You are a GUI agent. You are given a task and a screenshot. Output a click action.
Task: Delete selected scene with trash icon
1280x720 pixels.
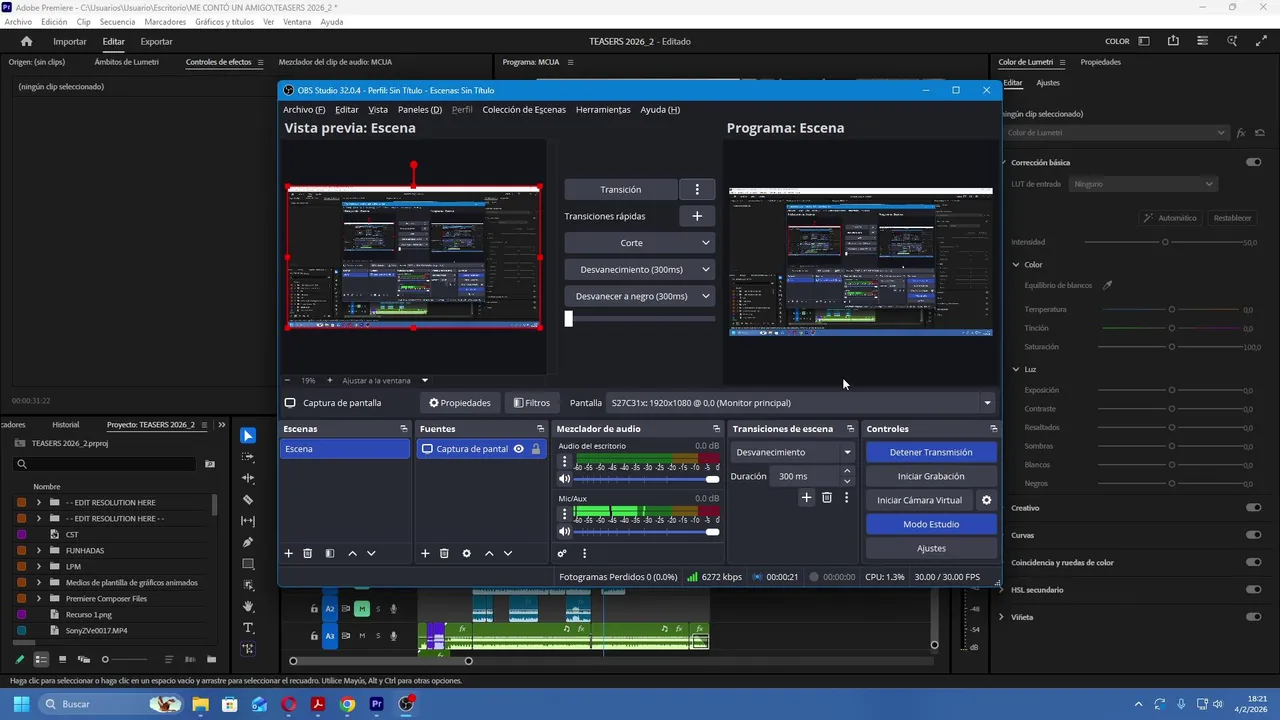point(308,553)
